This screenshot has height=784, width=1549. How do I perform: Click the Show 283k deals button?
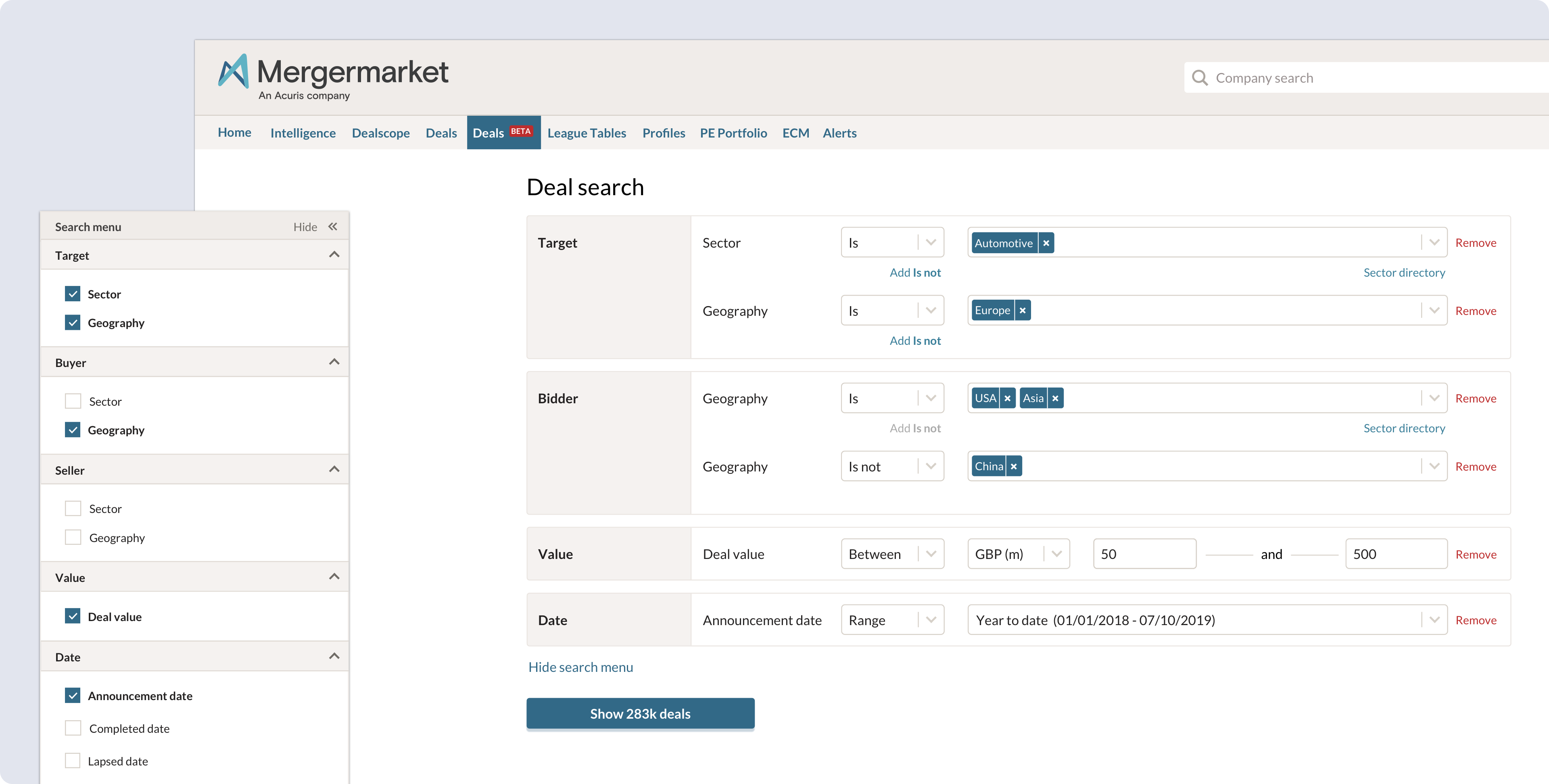click(x=640, y=714)
